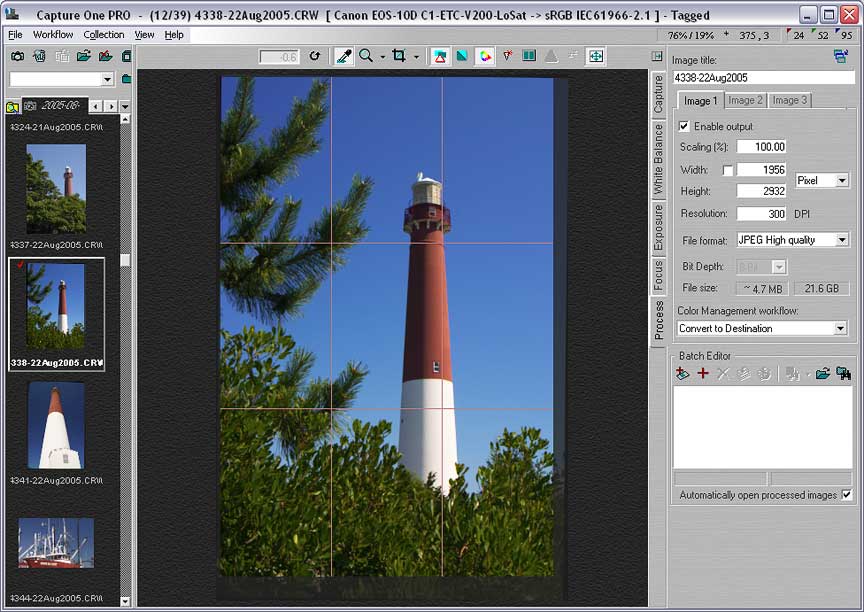Click the next collection tab arrow

click(x=111, y=106)
